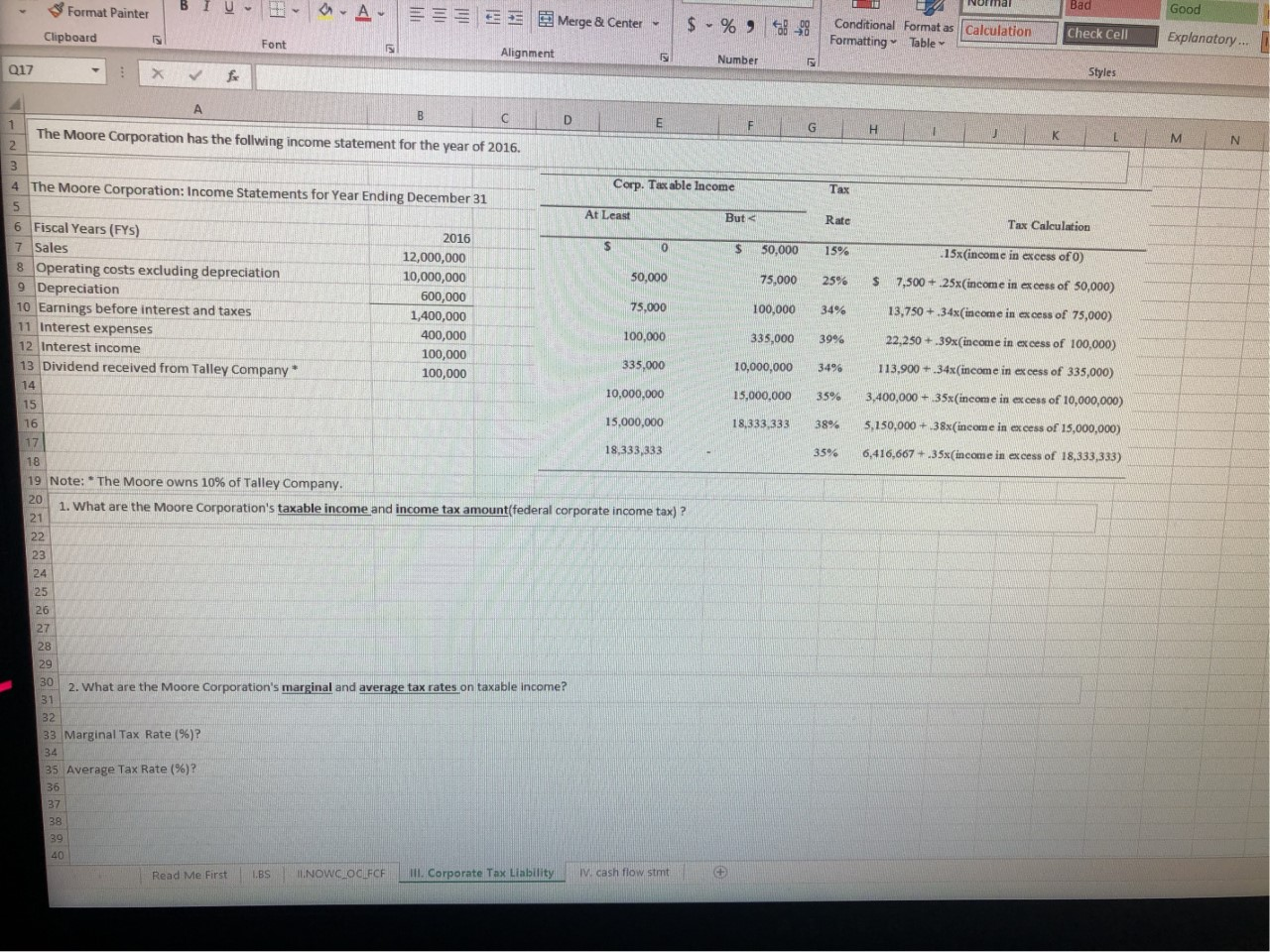1270x952 pixels.
Task: Open the Fill Color dropdown arrow
Action: 342,12
